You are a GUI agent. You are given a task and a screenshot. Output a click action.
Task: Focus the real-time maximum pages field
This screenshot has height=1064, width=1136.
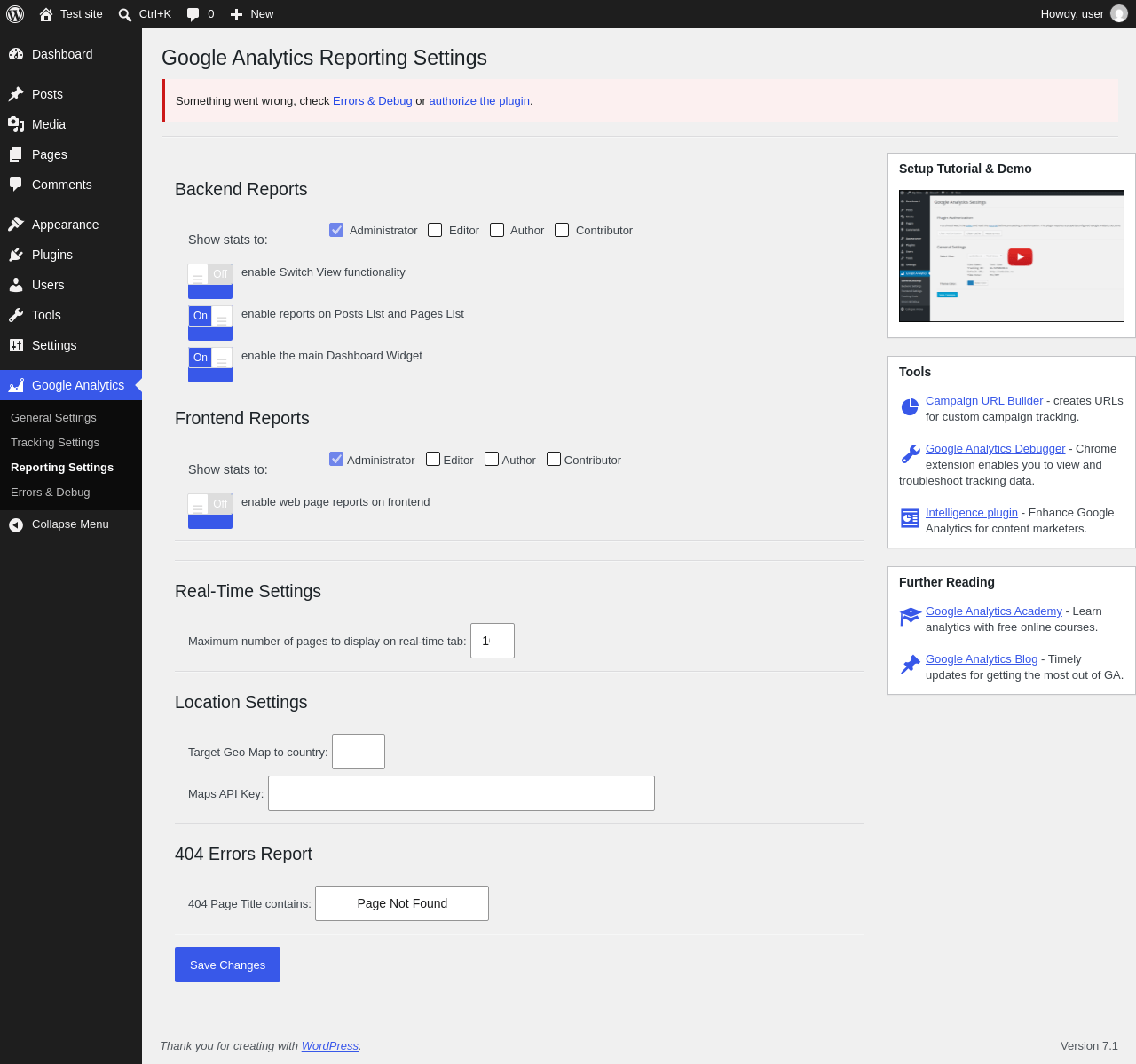tap(493, 641)
